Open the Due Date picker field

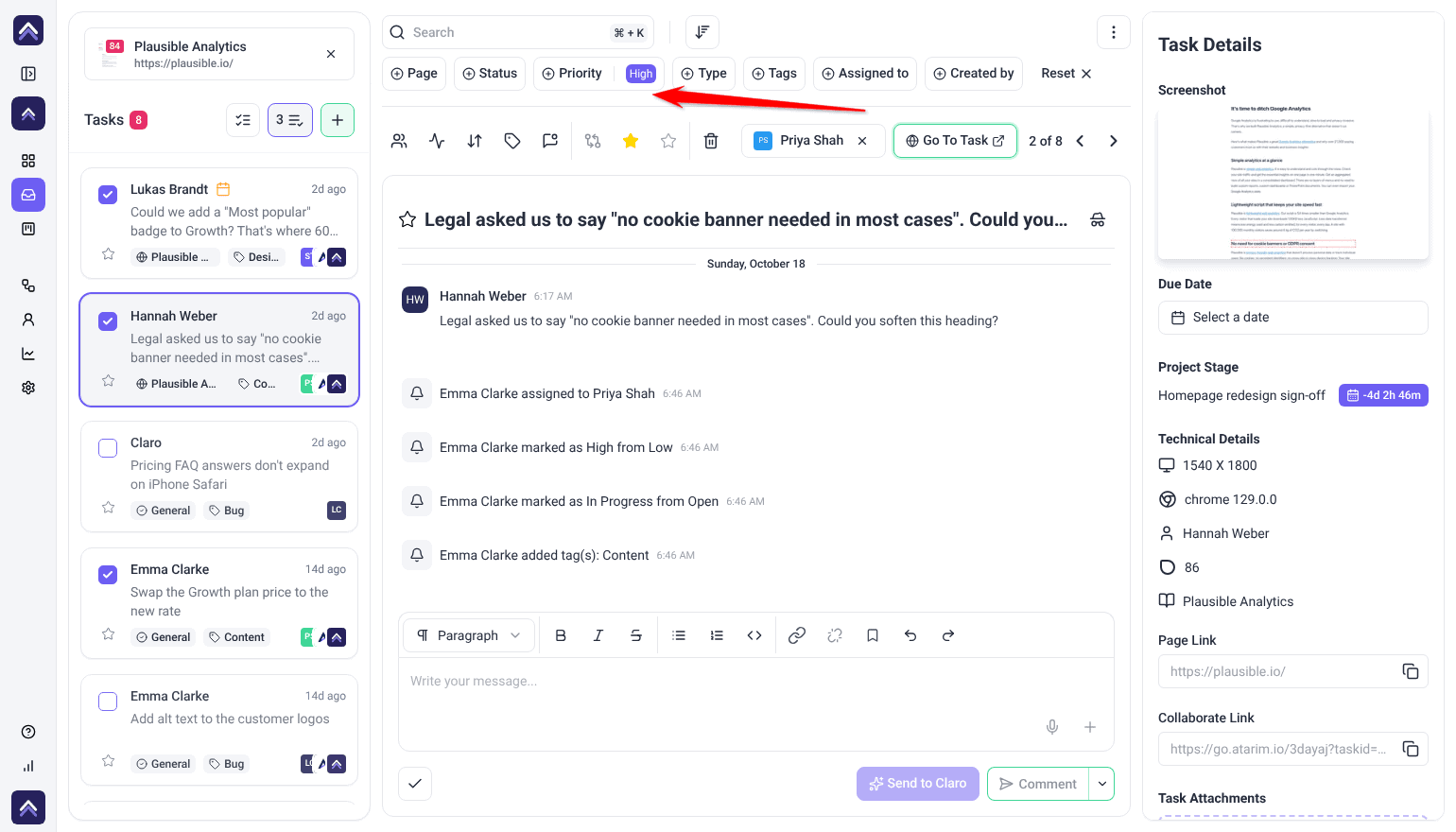[1292, 318]
